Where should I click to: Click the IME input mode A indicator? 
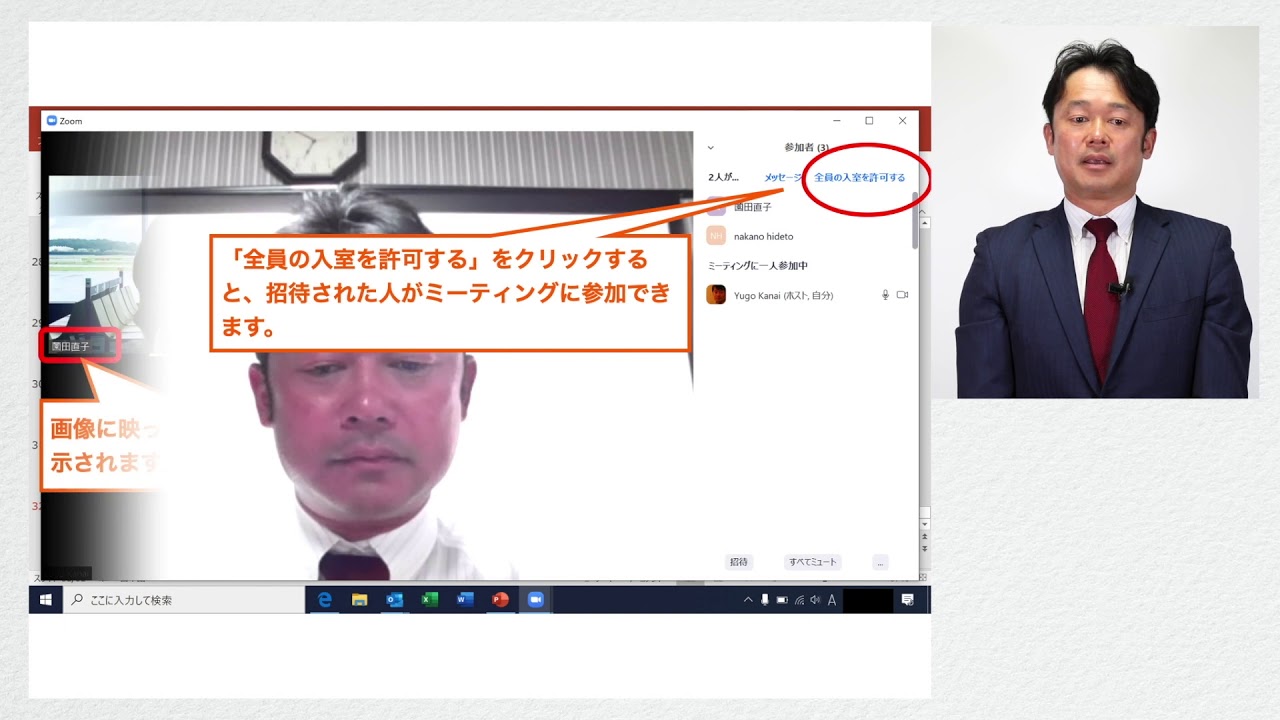tap(831, 600)
